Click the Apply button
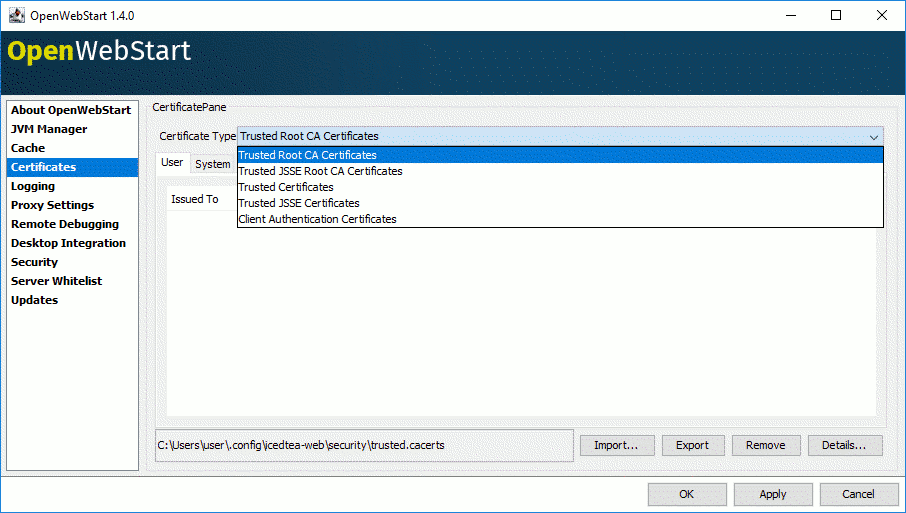The width and height of the screenshot is (906, 513). [x=772, y=494]
